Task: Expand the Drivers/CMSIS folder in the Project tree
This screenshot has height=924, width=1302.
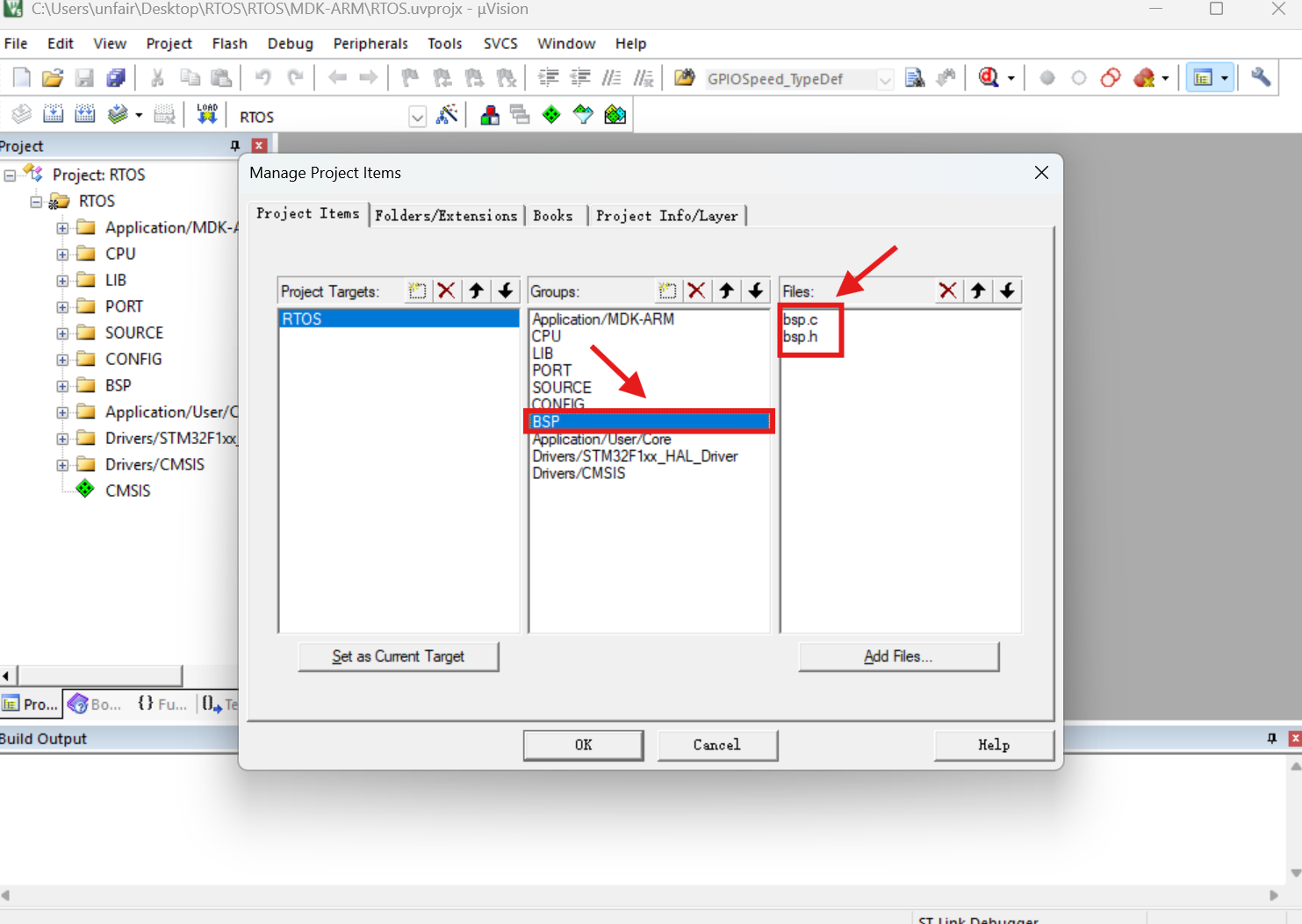Action: pos(62,465)
